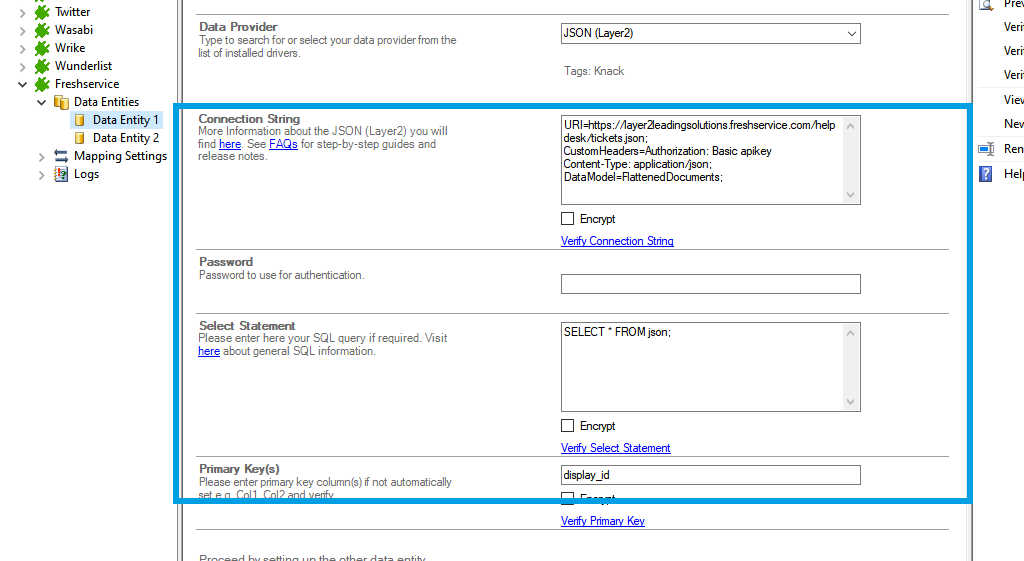The width and height of the screenshot is (1024, 561).
Task: Click connection string scrollbar up arrow
Action: (x=850, y=126)
